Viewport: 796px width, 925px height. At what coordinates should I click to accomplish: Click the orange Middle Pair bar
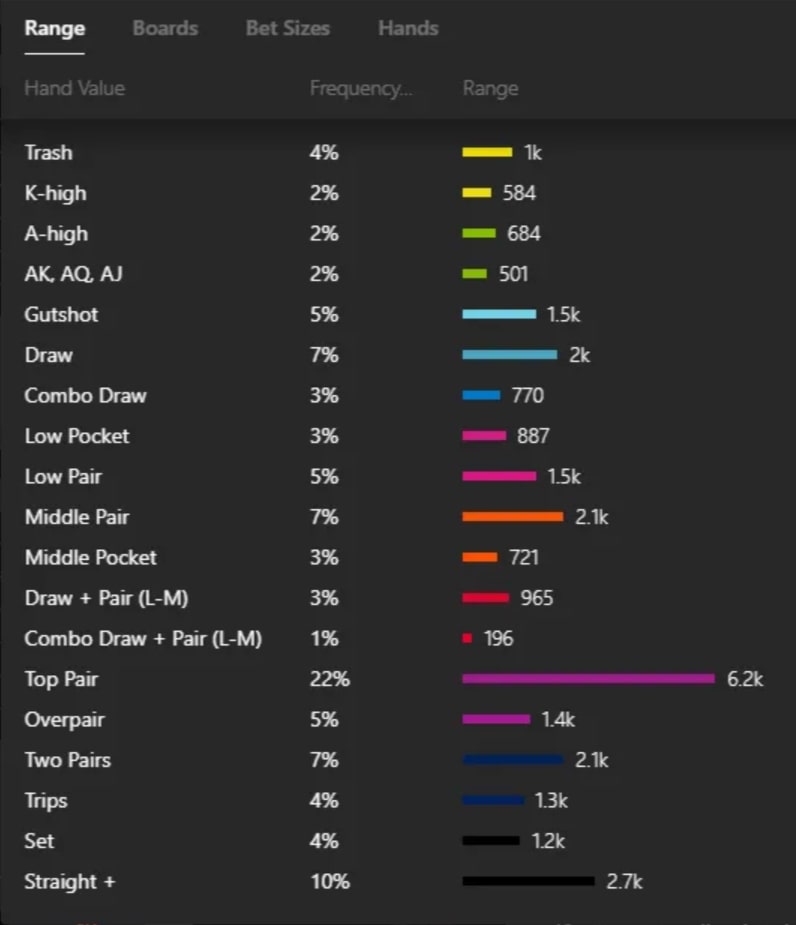[x=512, y=517]
